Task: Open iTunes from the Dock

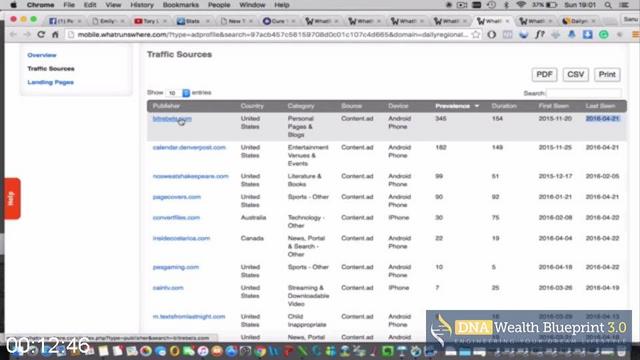Action: [203, 351]
